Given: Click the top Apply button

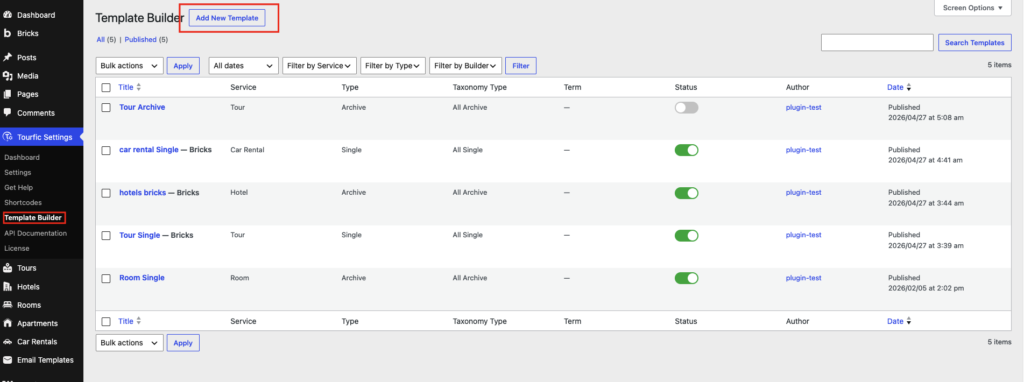Looking at the screenshot, I should (x=183, y=65).
